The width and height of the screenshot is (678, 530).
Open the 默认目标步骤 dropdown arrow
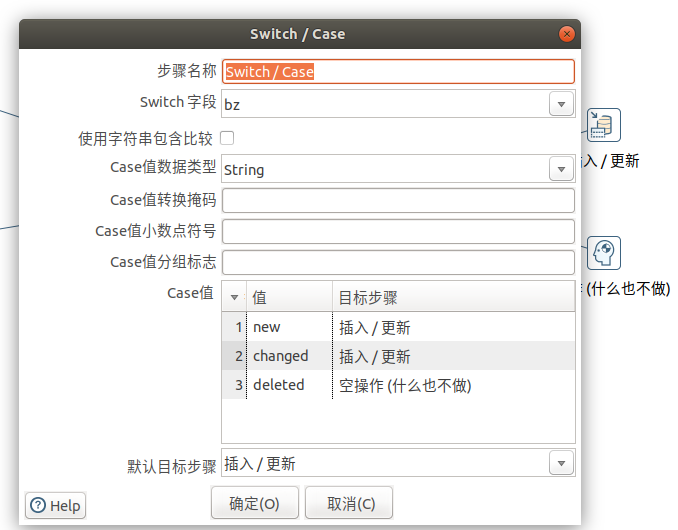pyautogui.click(x=561, y=463)
